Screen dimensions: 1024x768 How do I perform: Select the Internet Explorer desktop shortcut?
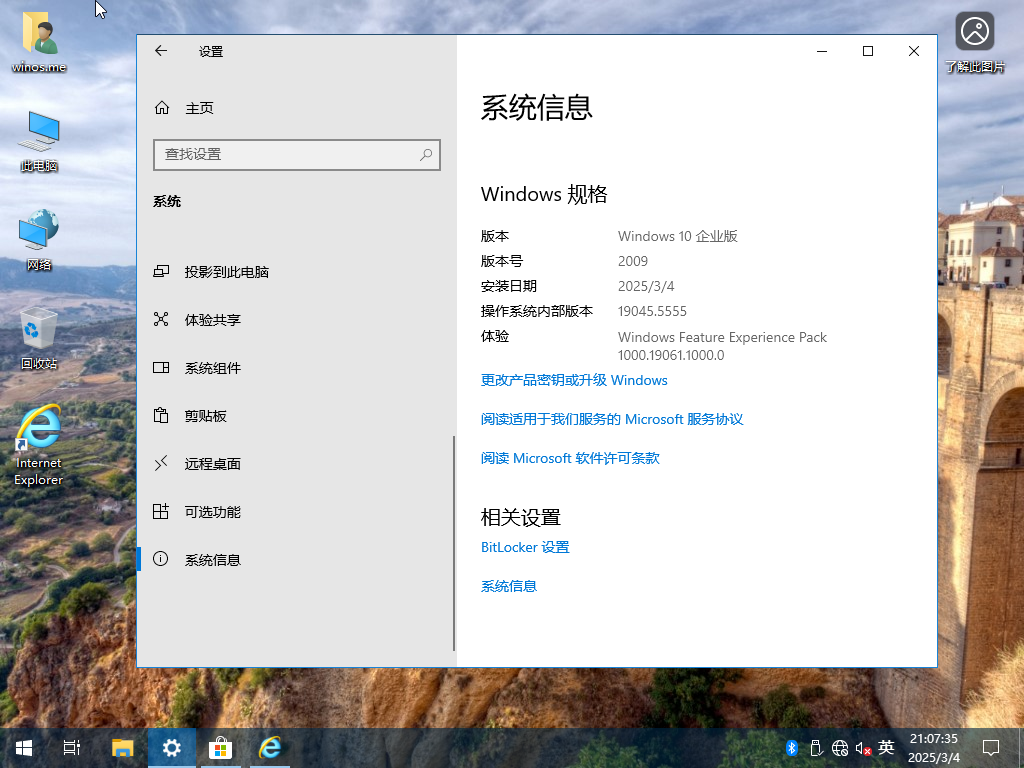click(39, 445)
